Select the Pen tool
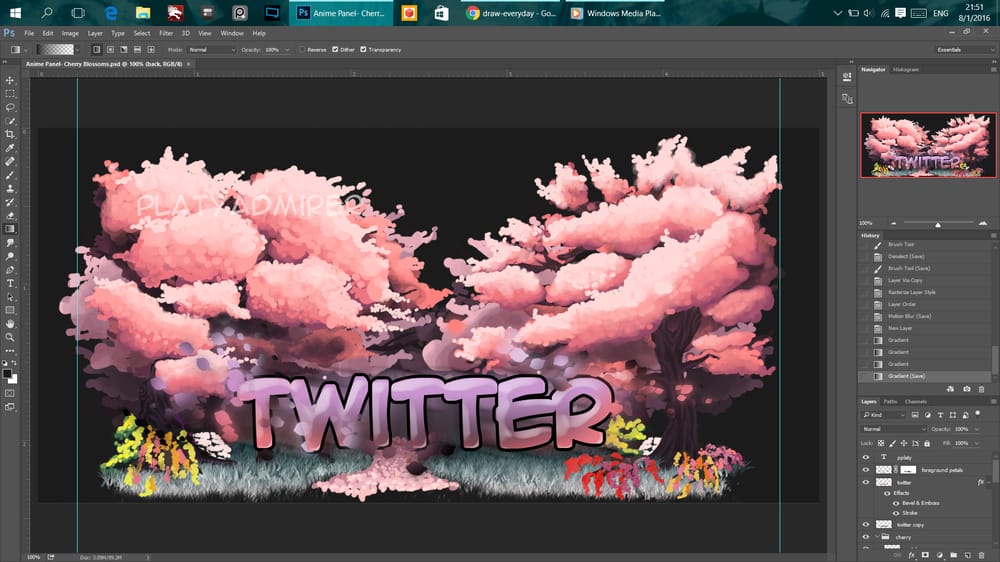 pyautogui.click(x=10, y=270)
